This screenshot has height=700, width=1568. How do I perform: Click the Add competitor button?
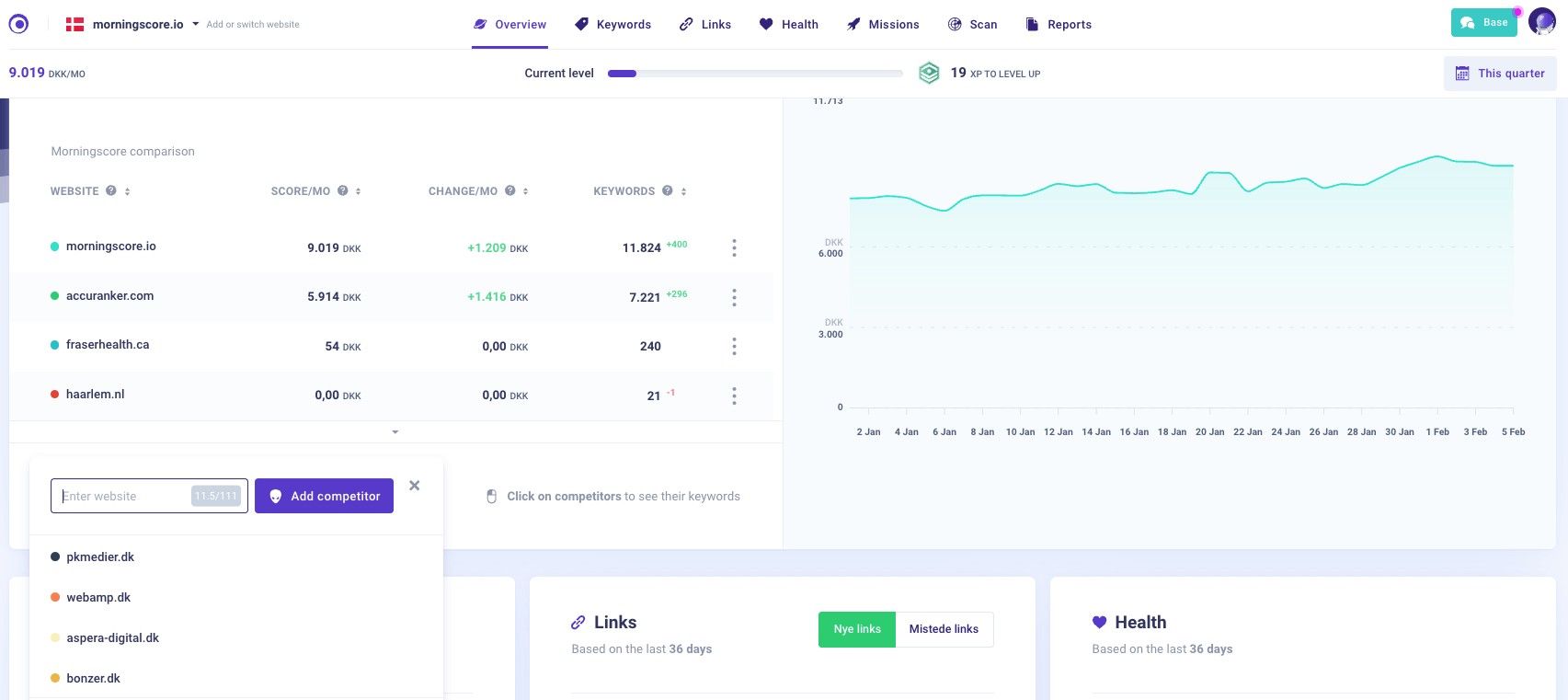tap(324, 496)
